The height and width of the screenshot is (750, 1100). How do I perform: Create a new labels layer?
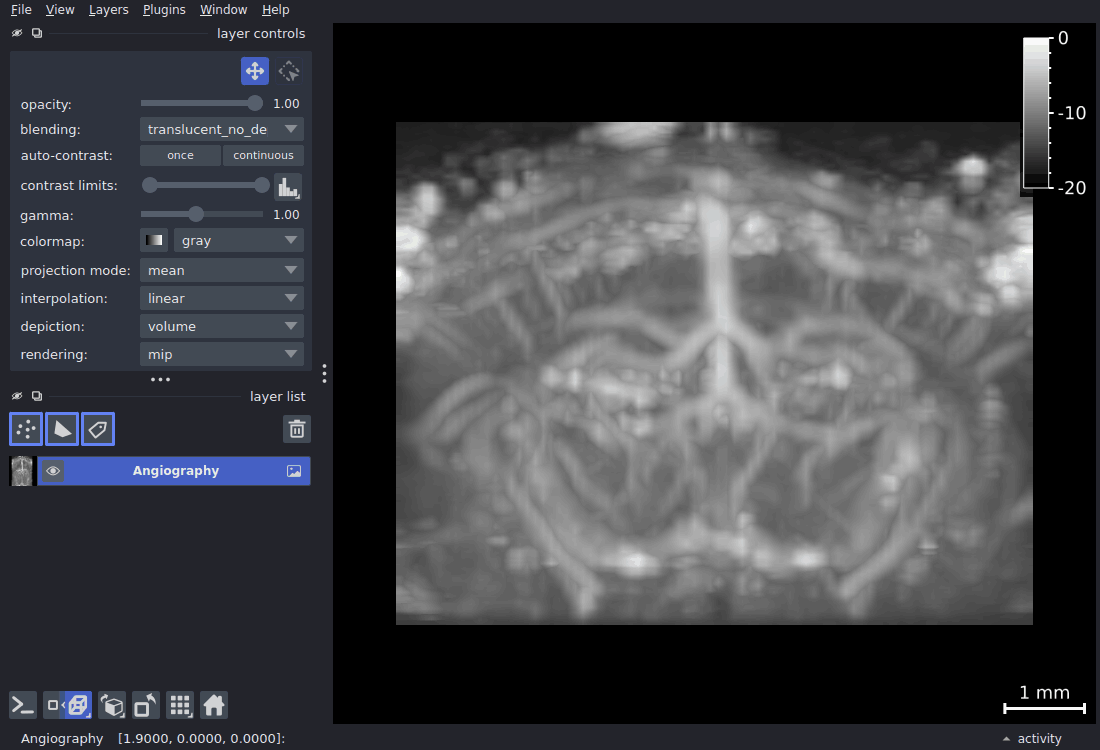click(98, 429)
